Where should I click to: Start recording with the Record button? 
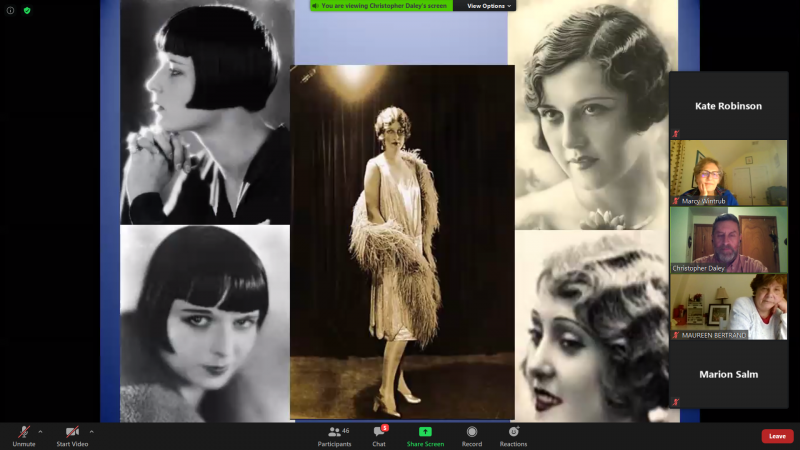(x=472, y=436)
